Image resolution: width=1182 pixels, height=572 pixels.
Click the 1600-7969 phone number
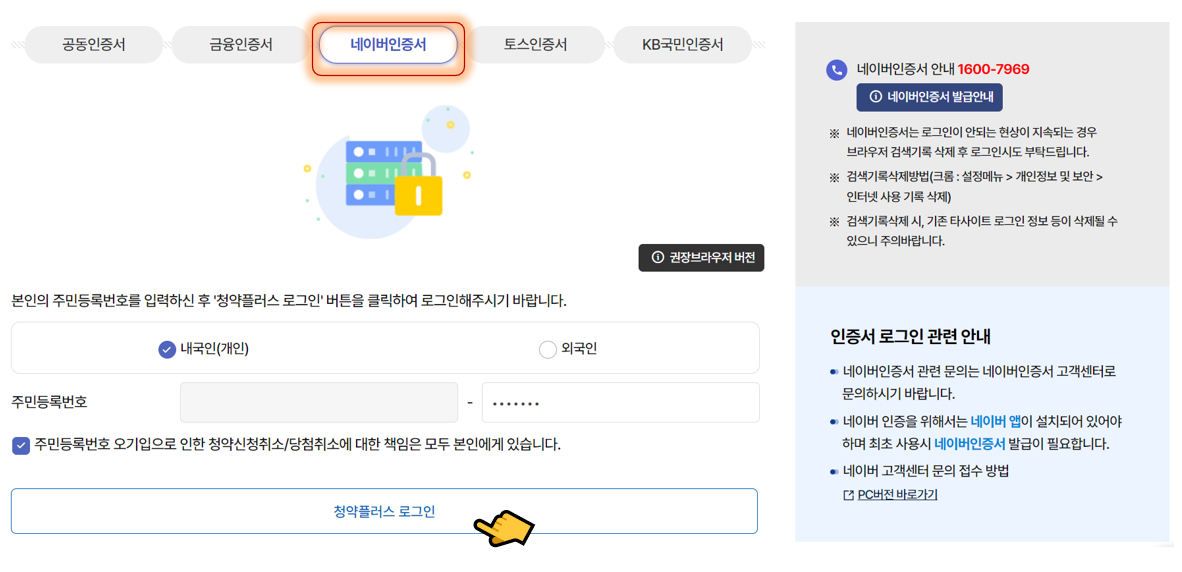point(994,69)
